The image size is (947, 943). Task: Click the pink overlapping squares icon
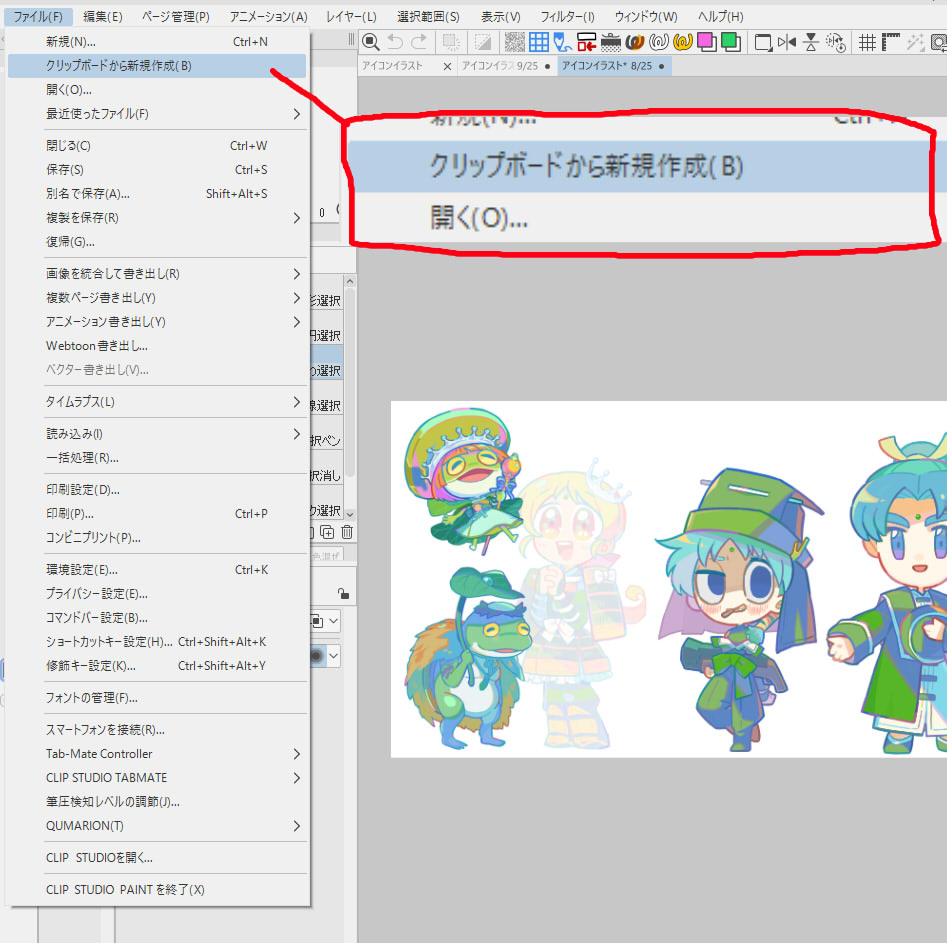[707, 42]
